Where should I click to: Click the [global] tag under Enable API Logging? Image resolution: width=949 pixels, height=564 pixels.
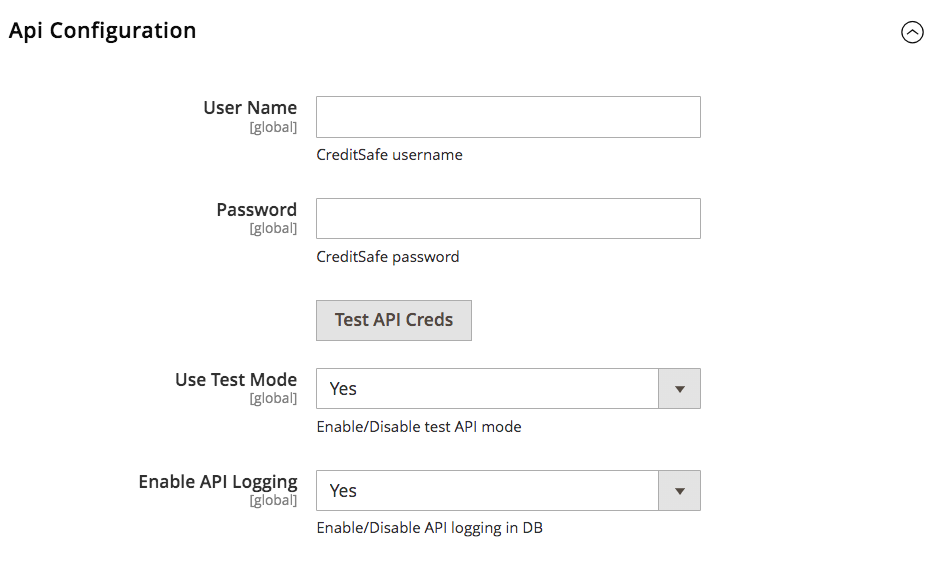(273, 501)
